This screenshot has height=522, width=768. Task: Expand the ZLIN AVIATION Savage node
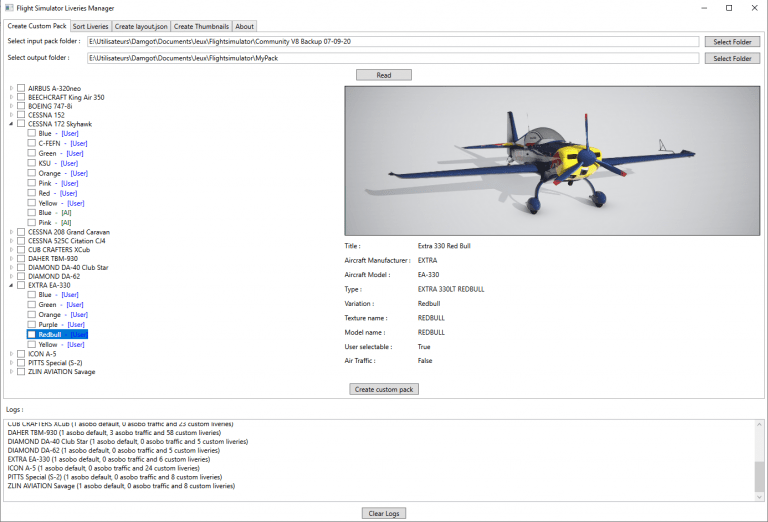[11, 372]
